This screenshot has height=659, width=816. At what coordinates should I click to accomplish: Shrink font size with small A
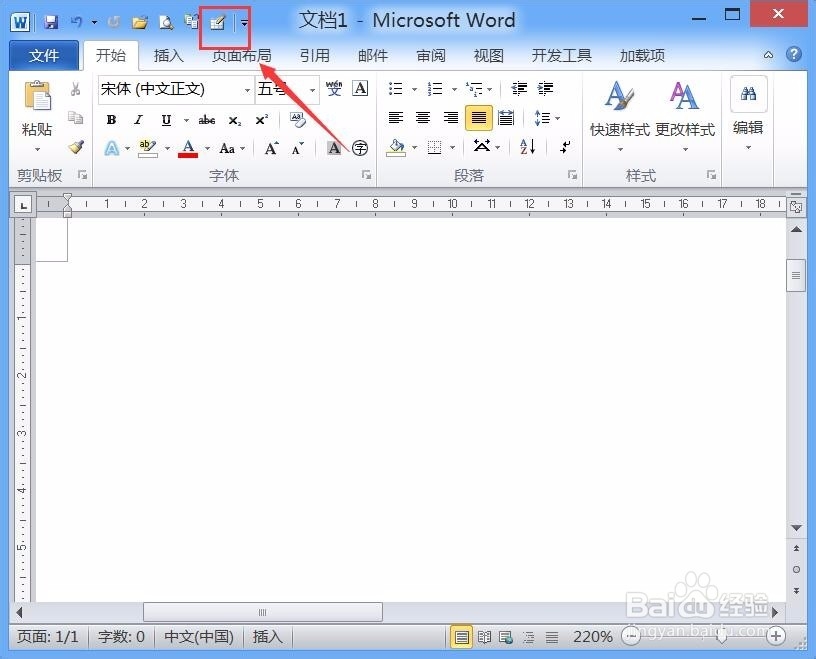coord(298,149)
